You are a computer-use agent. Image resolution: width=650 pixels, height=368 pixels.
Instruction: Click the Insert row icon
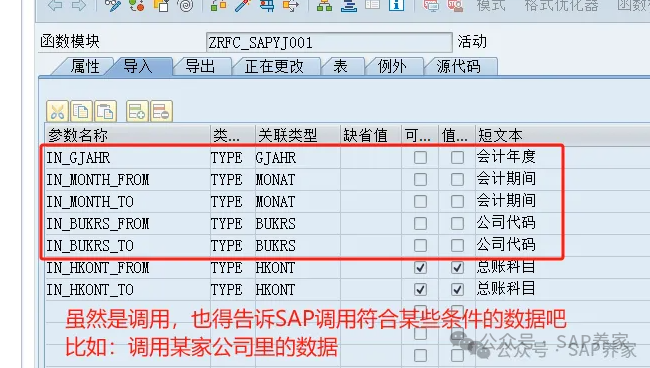pyautogui.click(x=137, y=111)
